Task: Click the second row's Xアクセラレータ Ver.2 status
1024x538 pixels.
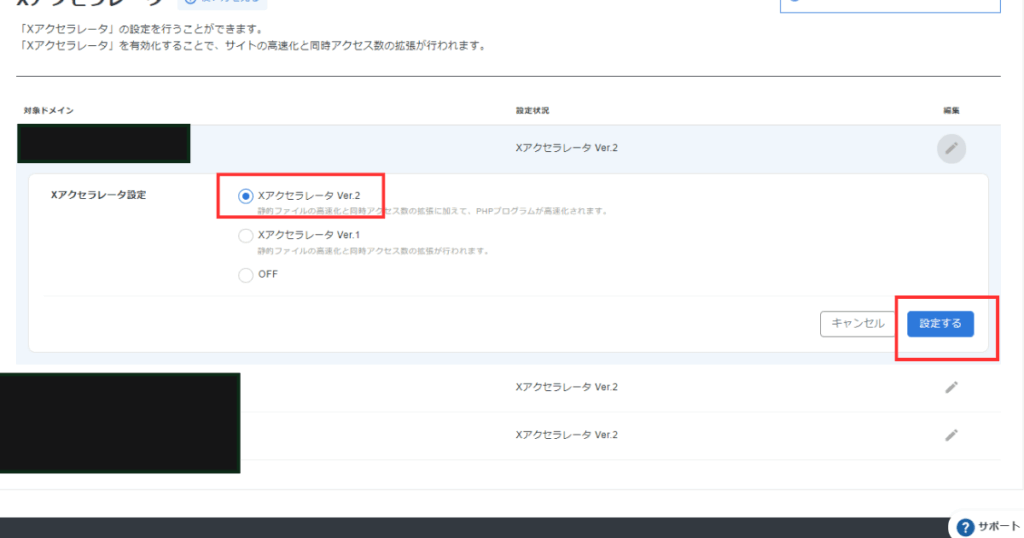Action: coord(566,387)
